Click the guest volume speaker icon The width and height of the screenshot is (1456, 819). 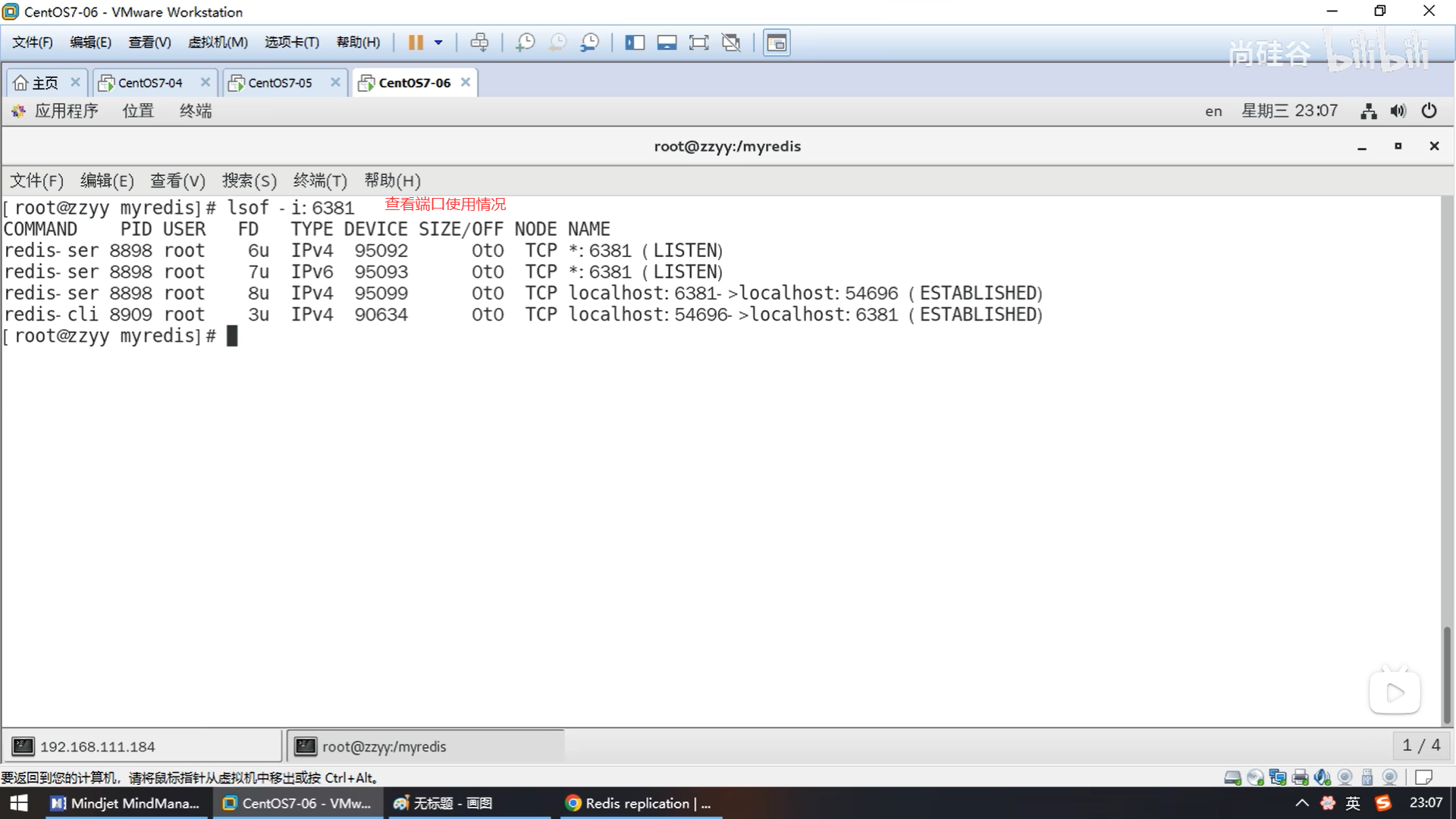click(1398, 111)
